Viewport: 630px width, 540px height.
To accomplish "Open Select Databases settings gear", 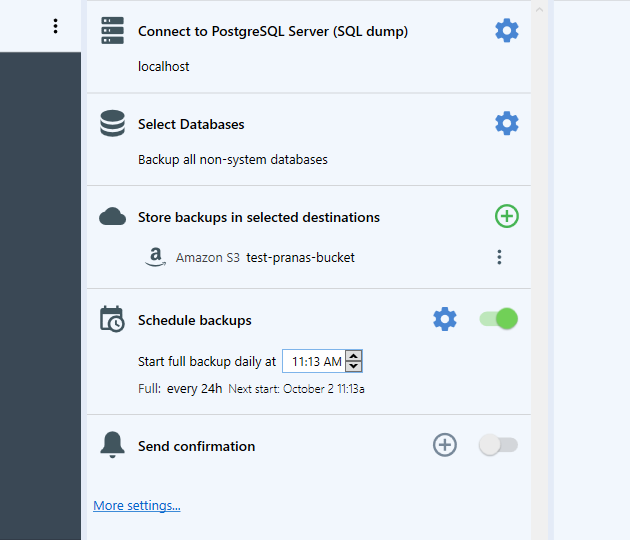I will click(x=507, y=123).
